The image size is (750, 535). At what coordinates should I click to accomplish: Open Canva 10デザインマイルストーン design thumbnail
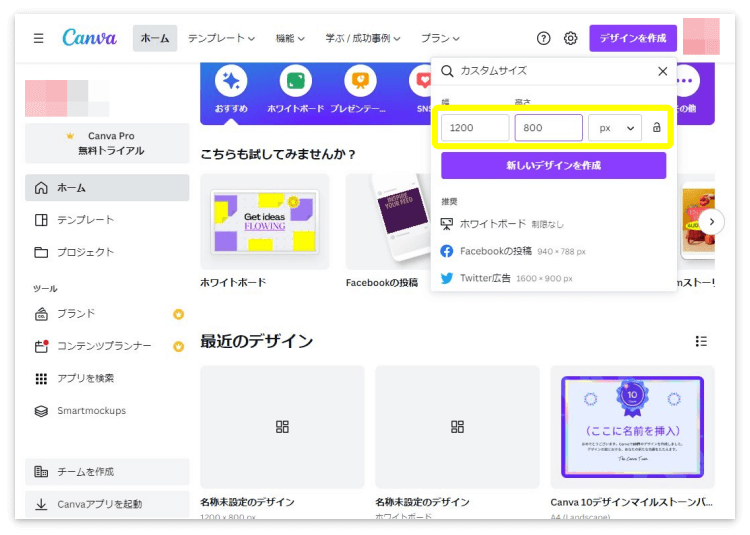point(632,427)
